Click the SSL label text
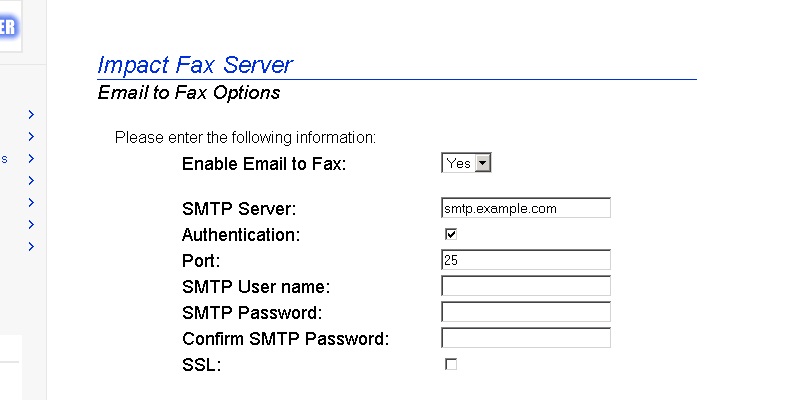Image resolution: width=800 pixels, height=400 pixels. (201, 365)
